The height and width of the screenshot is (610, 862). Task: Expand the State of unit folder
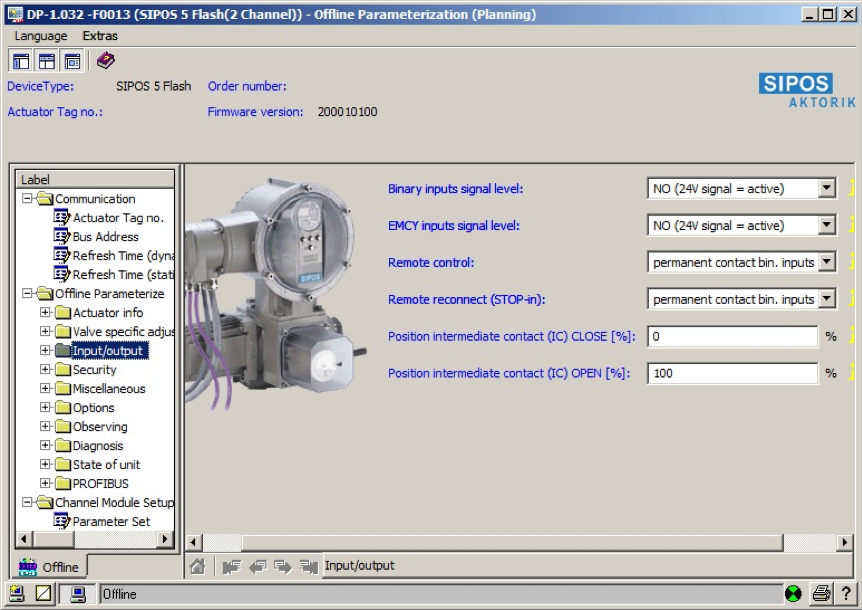46,464
